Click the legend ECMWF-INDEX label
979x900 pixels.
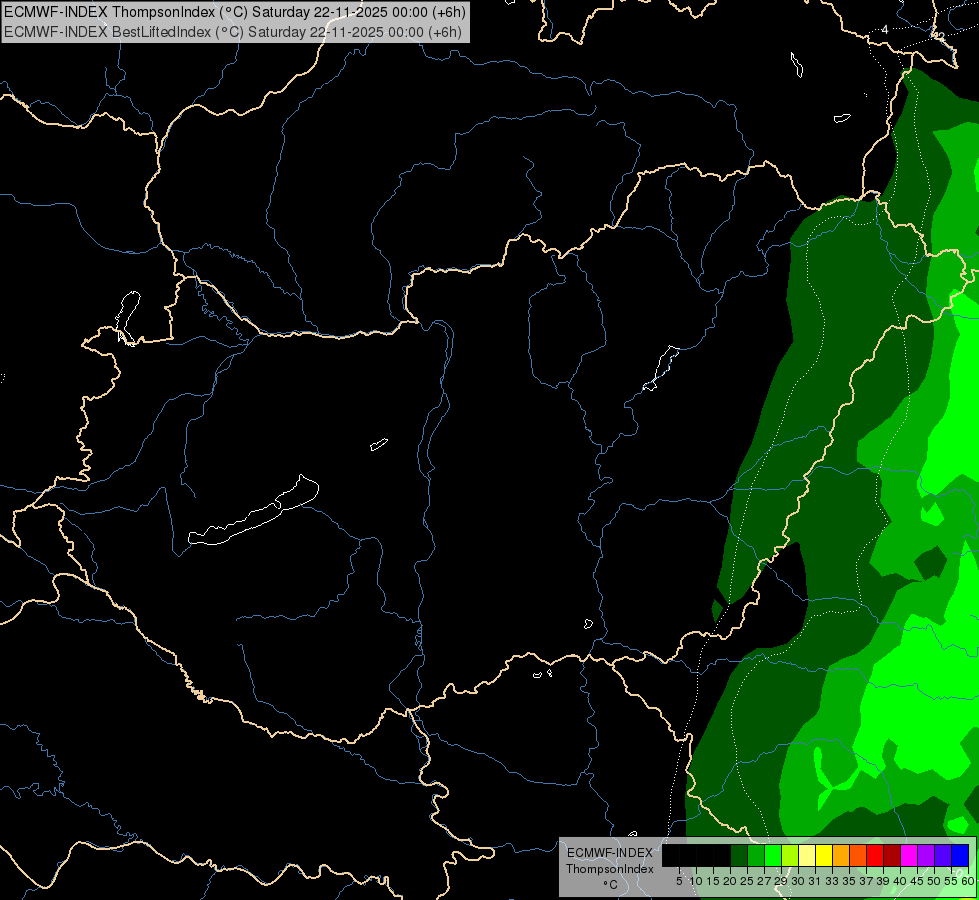(609, 853)
